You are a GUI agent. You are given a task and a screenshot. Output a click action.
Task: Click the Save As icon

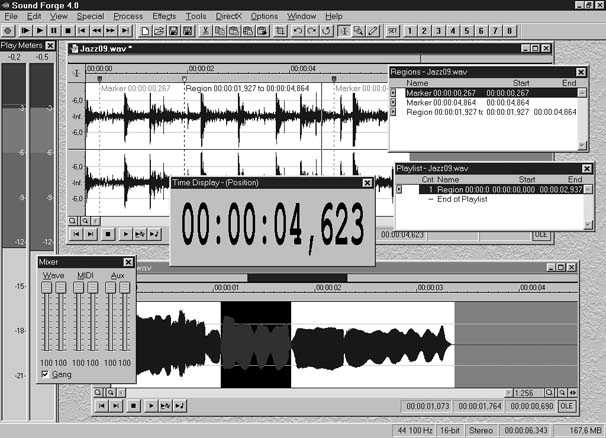188,31
